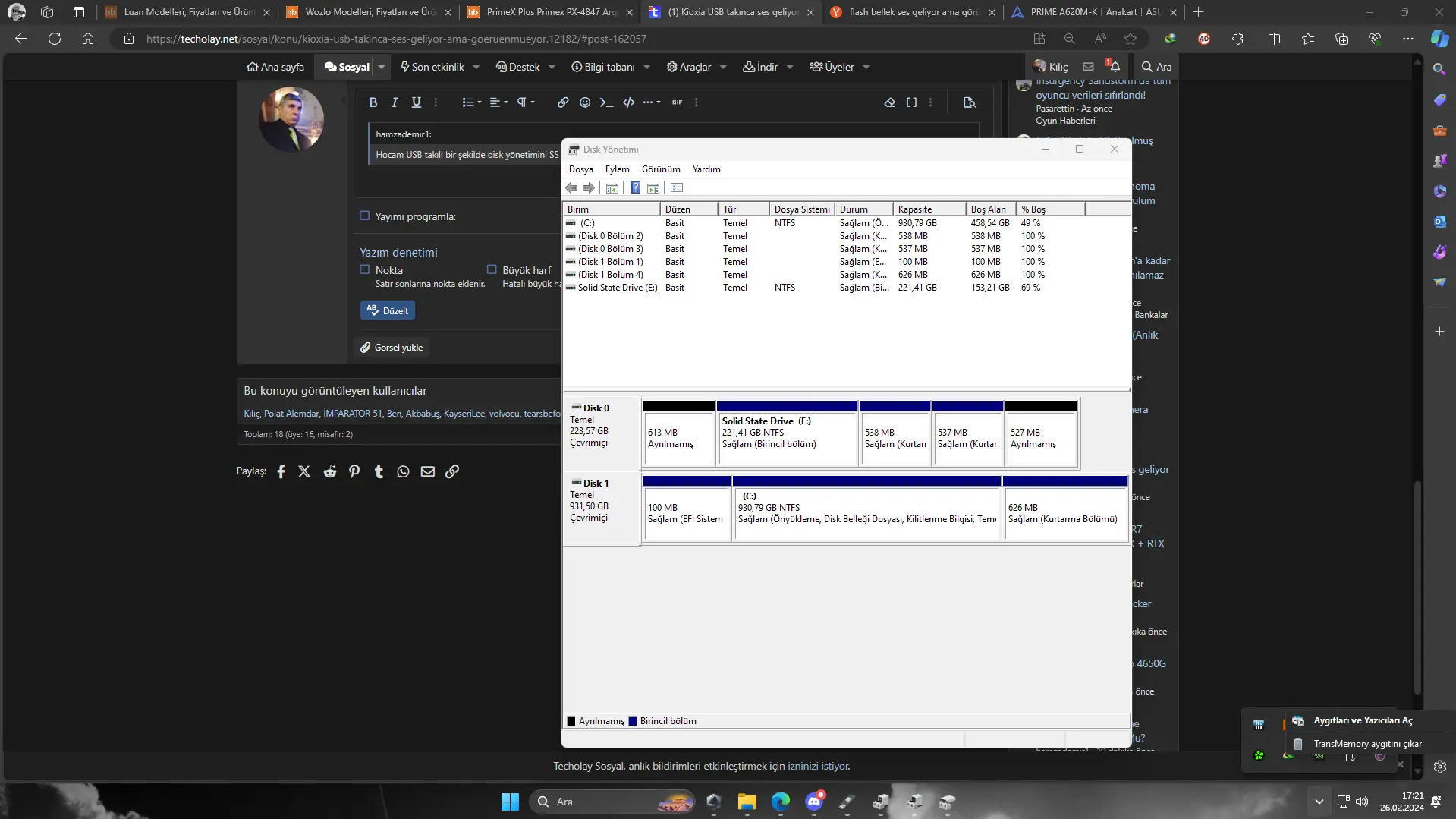The height and width of the screenshot is (819, 1456).
Task: Expand the Üyeler dropdown arrow
Action: tap(866, 67)
